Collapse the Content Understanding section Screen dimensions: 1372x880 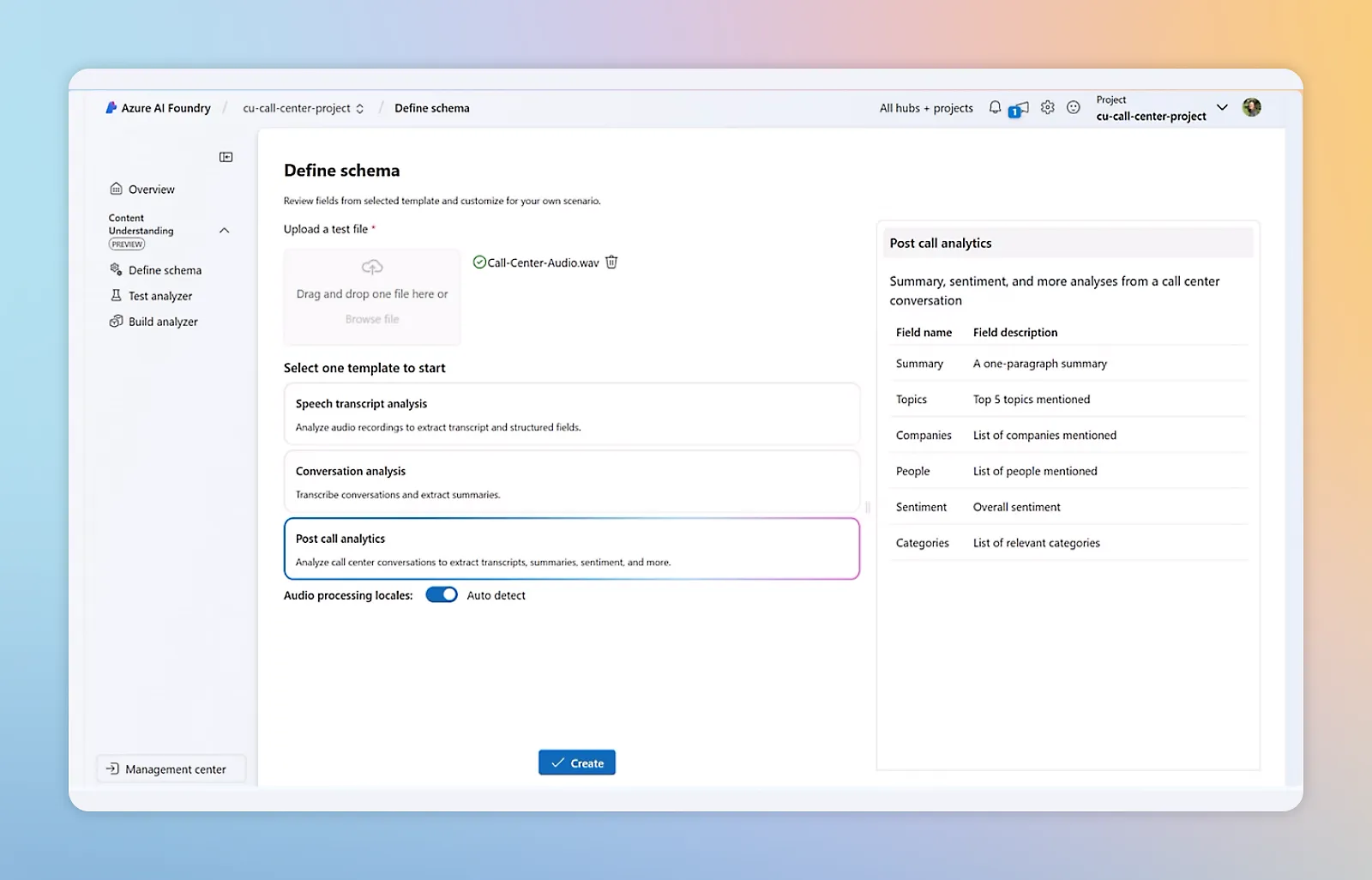point(225,231)
